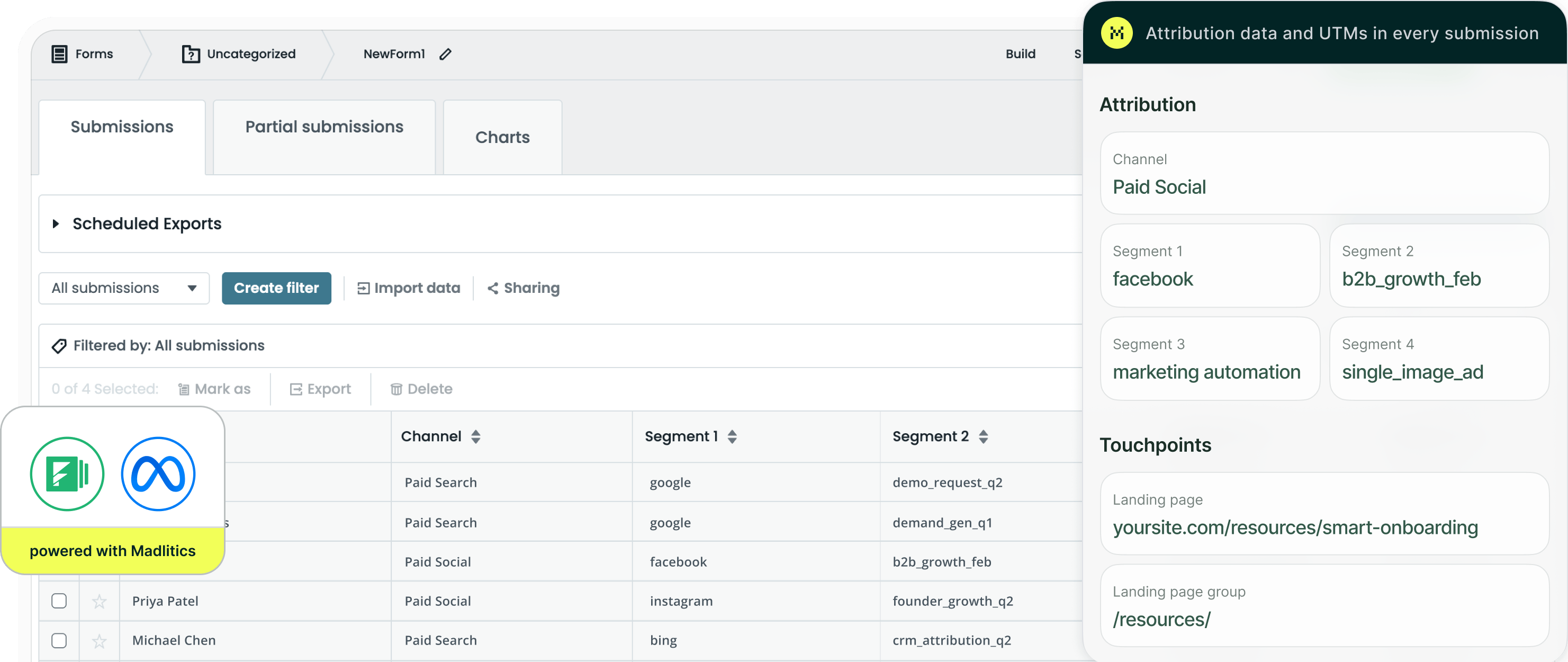Open the All submissions dropdown
Image resolution: width=1568 pixels, height=662 pixels.
coord(124,288)
